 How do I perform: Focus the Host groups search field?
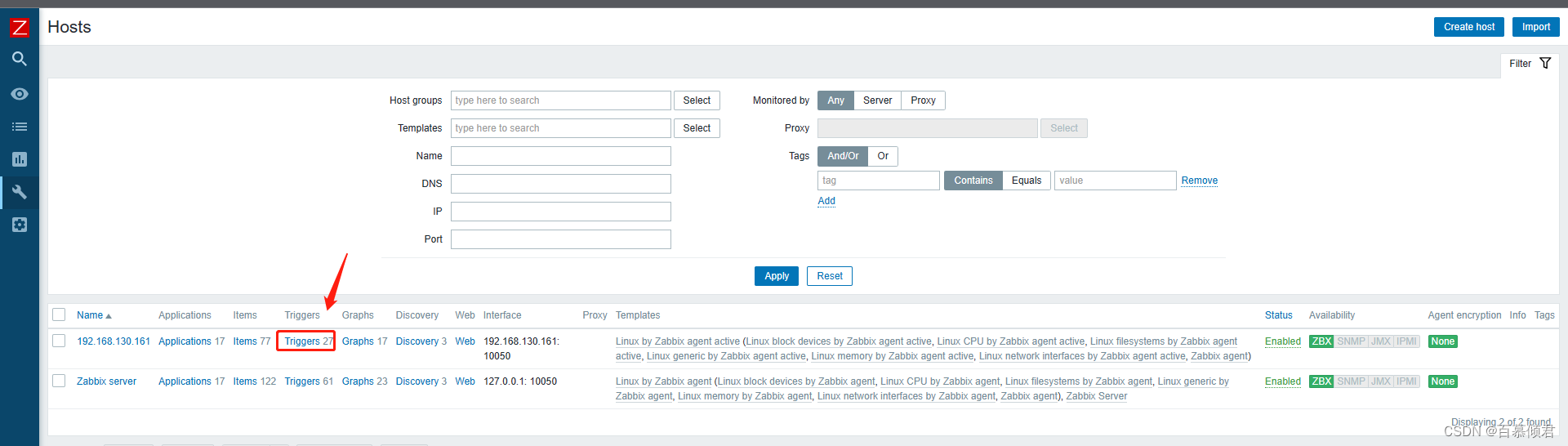pyautogui.click(x=561, y=100)
